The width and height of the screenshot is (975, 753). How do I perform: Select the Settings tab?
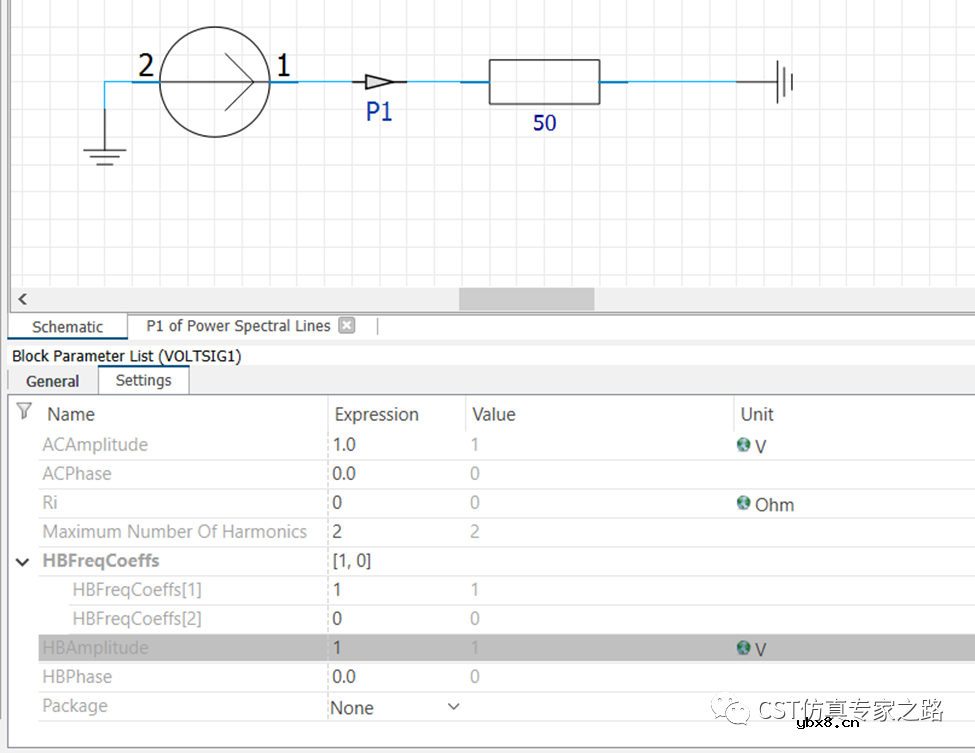point(143,380)
